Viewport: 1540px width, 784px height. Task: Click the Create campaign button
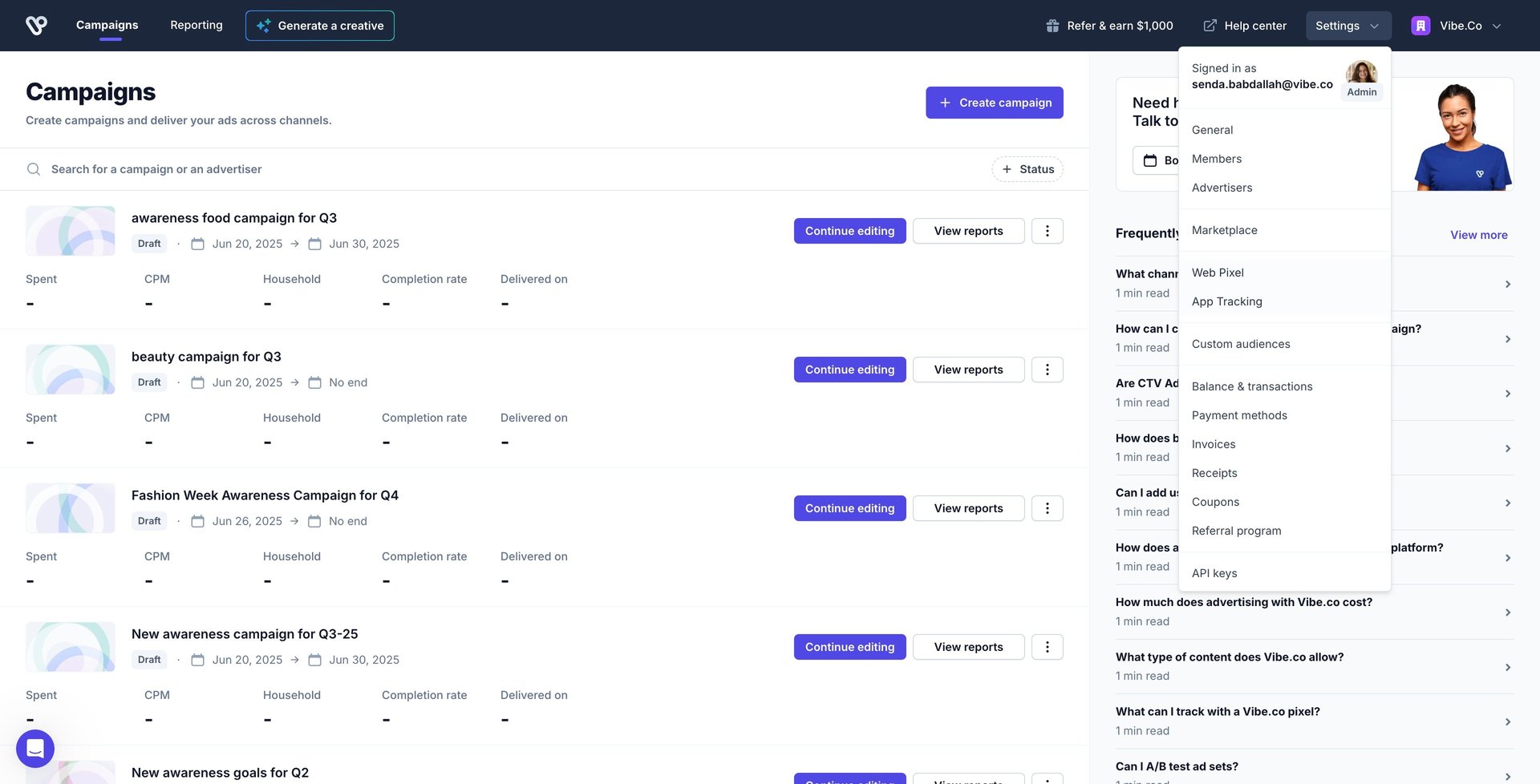tap(994, 103)
